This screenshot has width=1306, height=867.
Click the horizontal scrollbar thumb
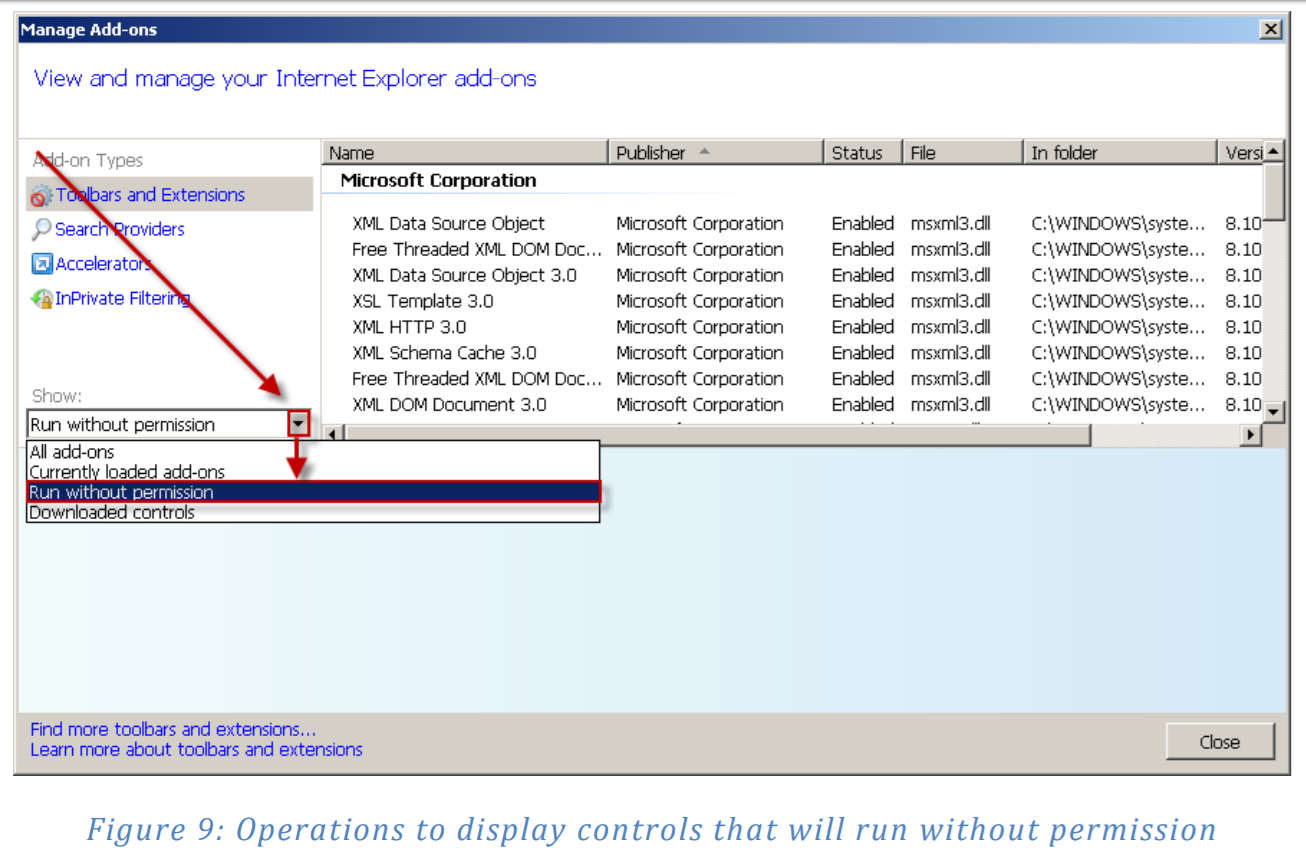point(716,435)
